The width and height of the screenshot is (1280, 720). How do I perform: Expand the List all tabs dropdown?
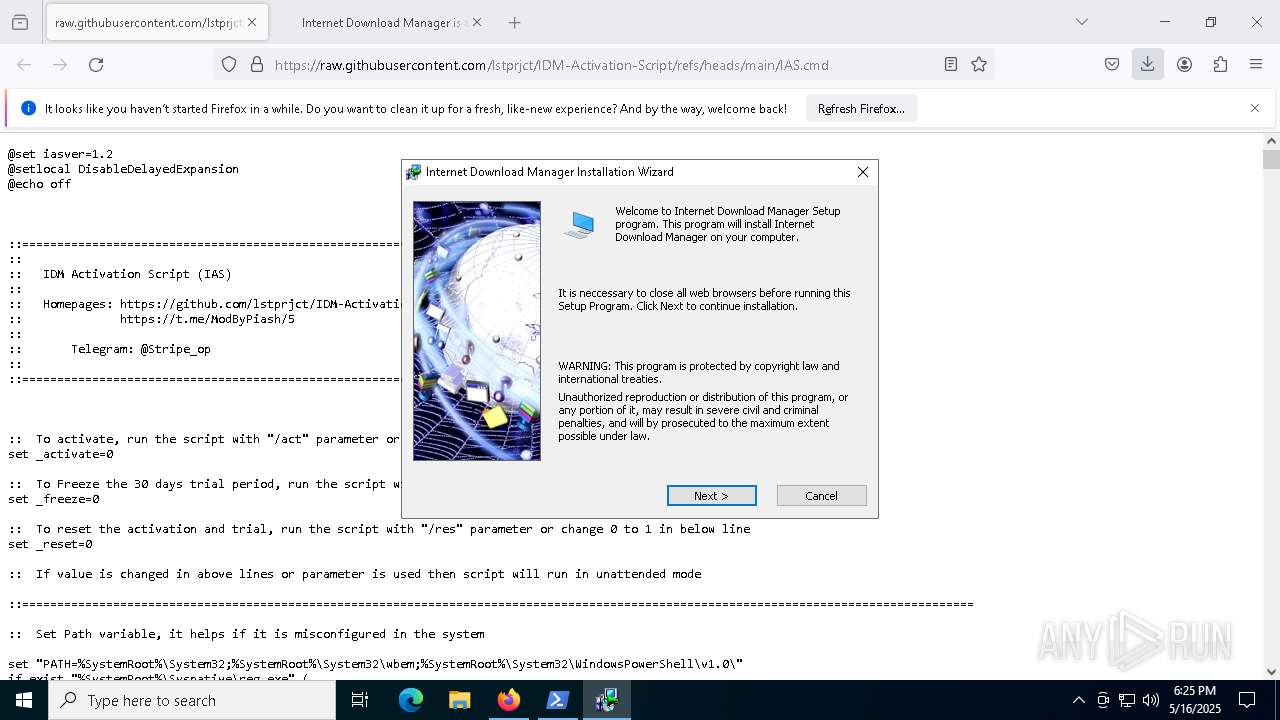tap(1081, 22)
